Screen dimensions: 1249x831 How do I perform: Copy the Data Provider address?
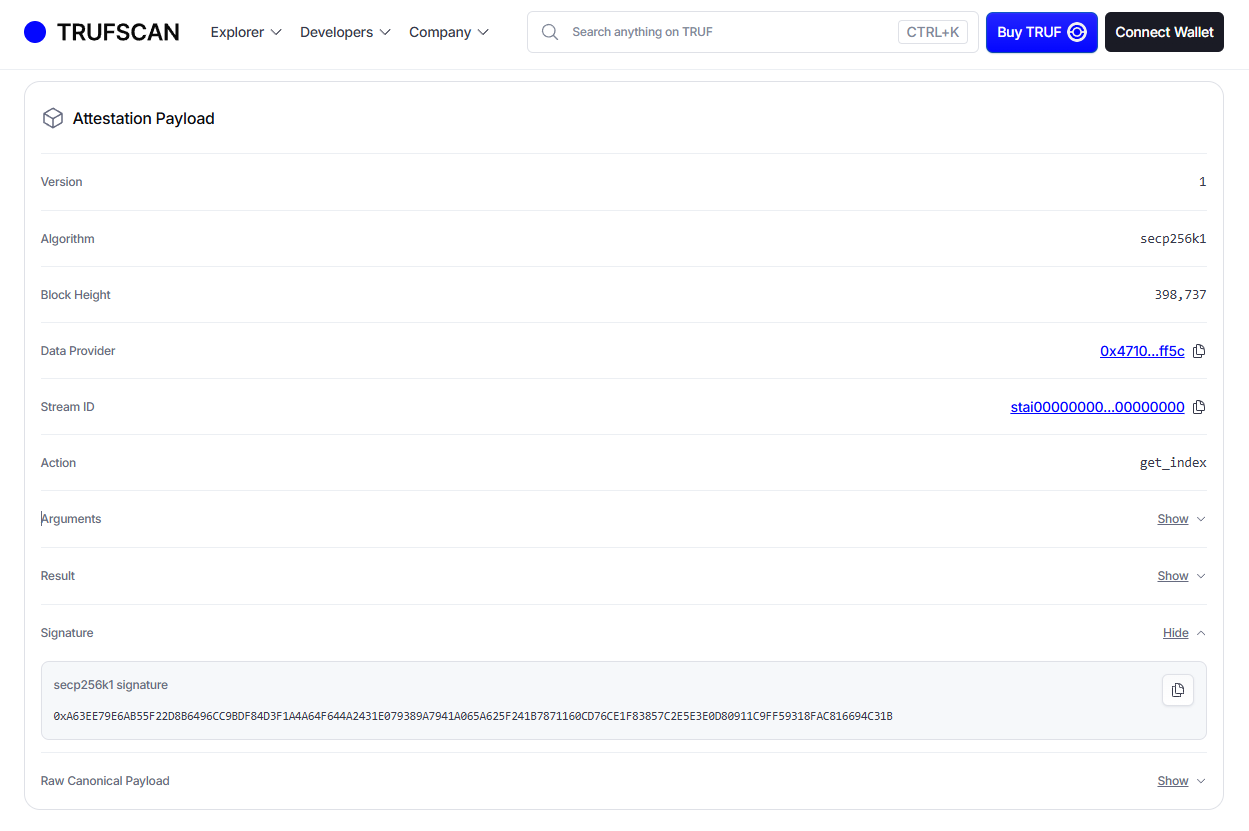pos(1199,350)
